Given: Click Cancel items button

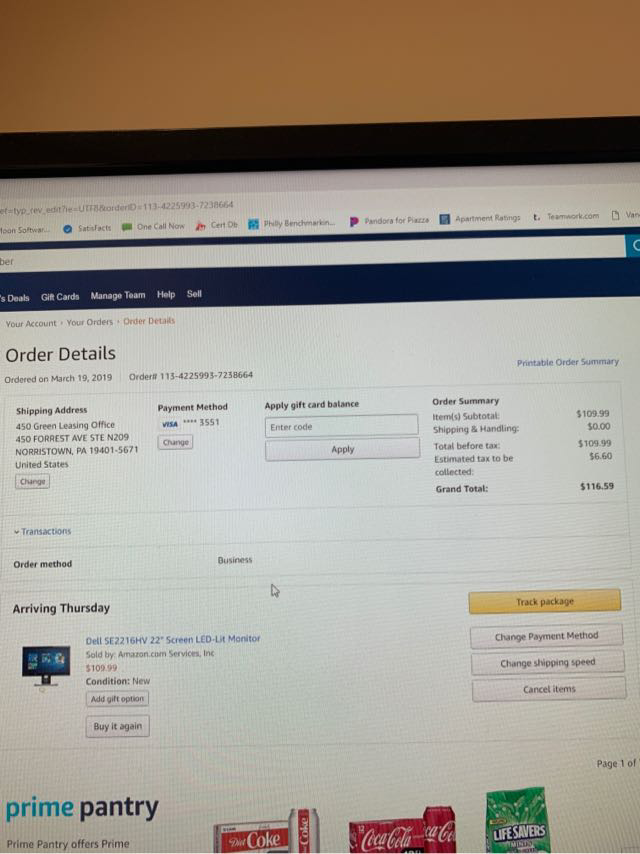Looking at the screenshot, I should click(x=548, y=689).
